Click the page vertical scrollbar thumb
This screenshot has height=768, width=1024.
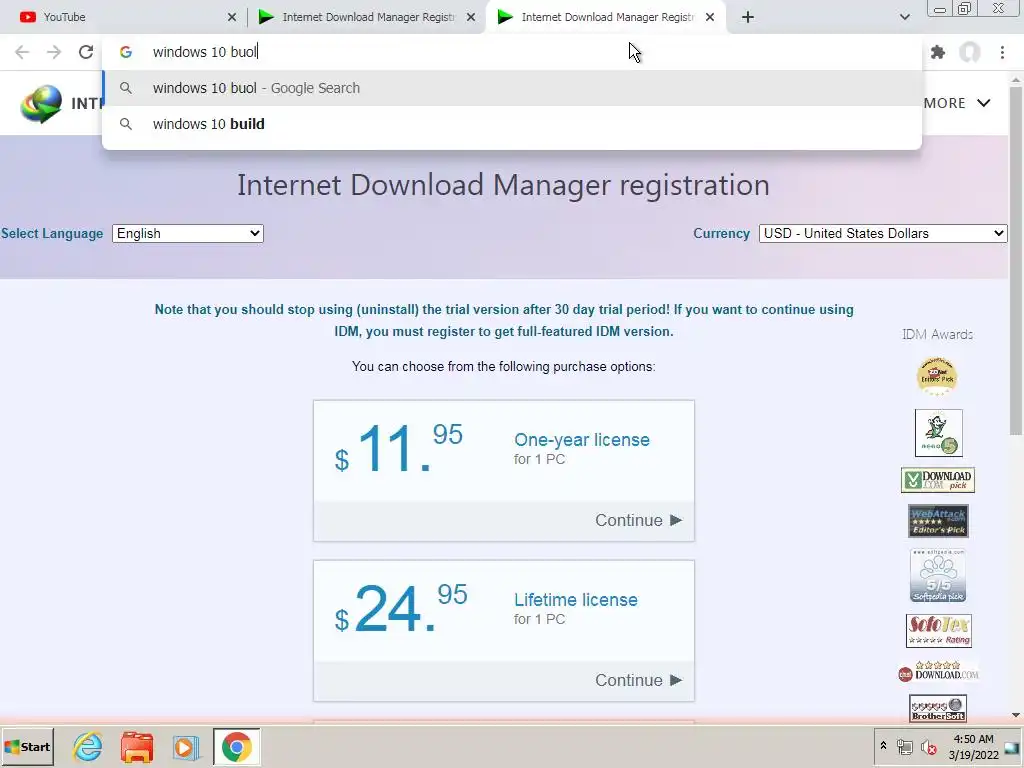coord(1016,260)
